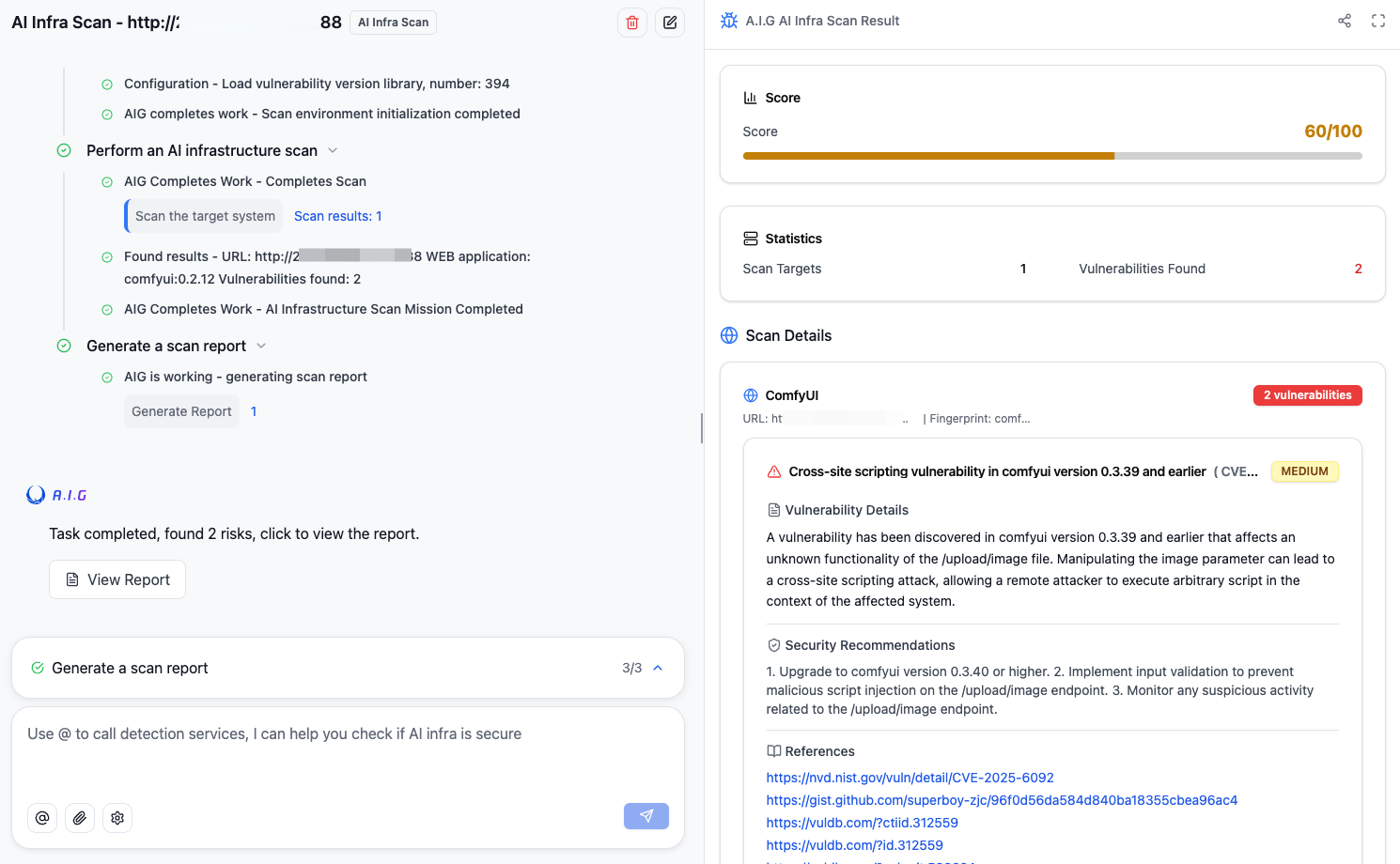Open the vuldb.com ?id.312559 link
The height and width of the screenshot is (864, 1400).
[x=854, y=845]
